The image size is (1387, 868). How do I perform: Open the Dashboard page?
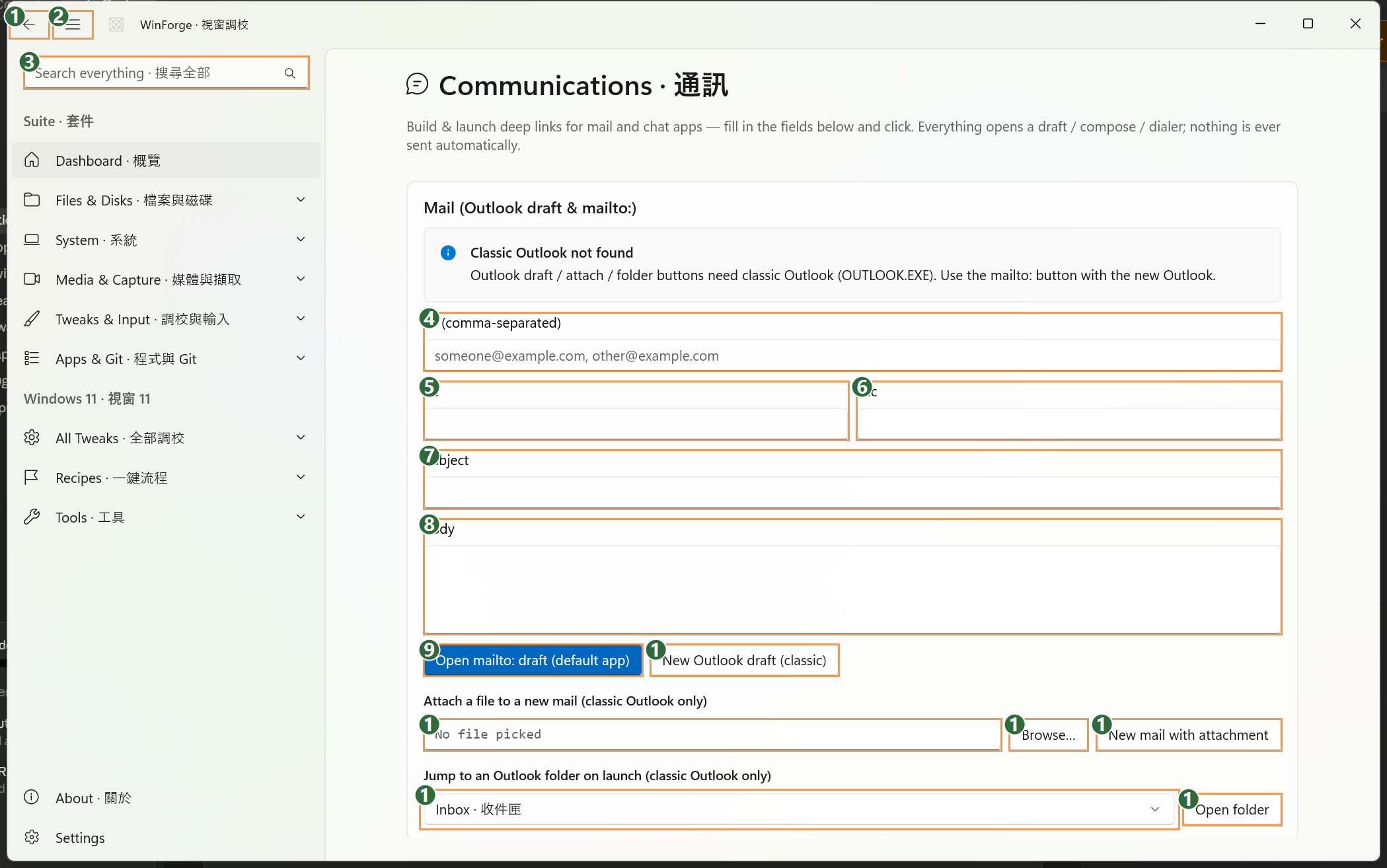(x=166, y=161)
